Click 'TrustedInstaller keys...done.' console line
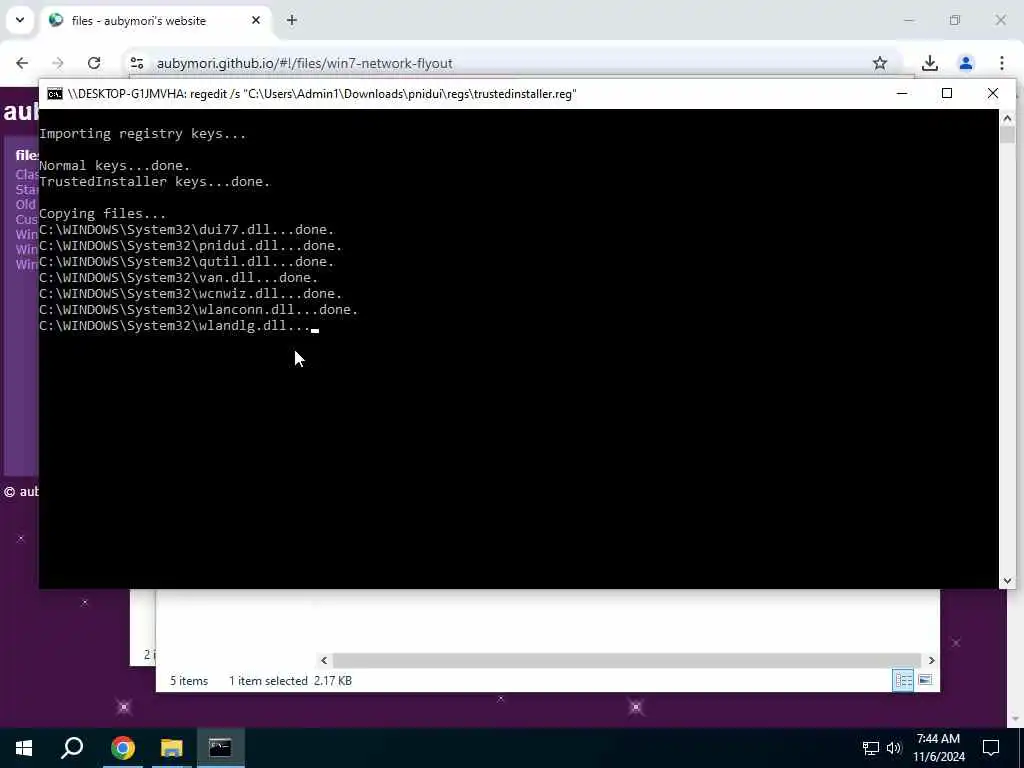Screen dimensions: 1024x768 click(155, 182)
